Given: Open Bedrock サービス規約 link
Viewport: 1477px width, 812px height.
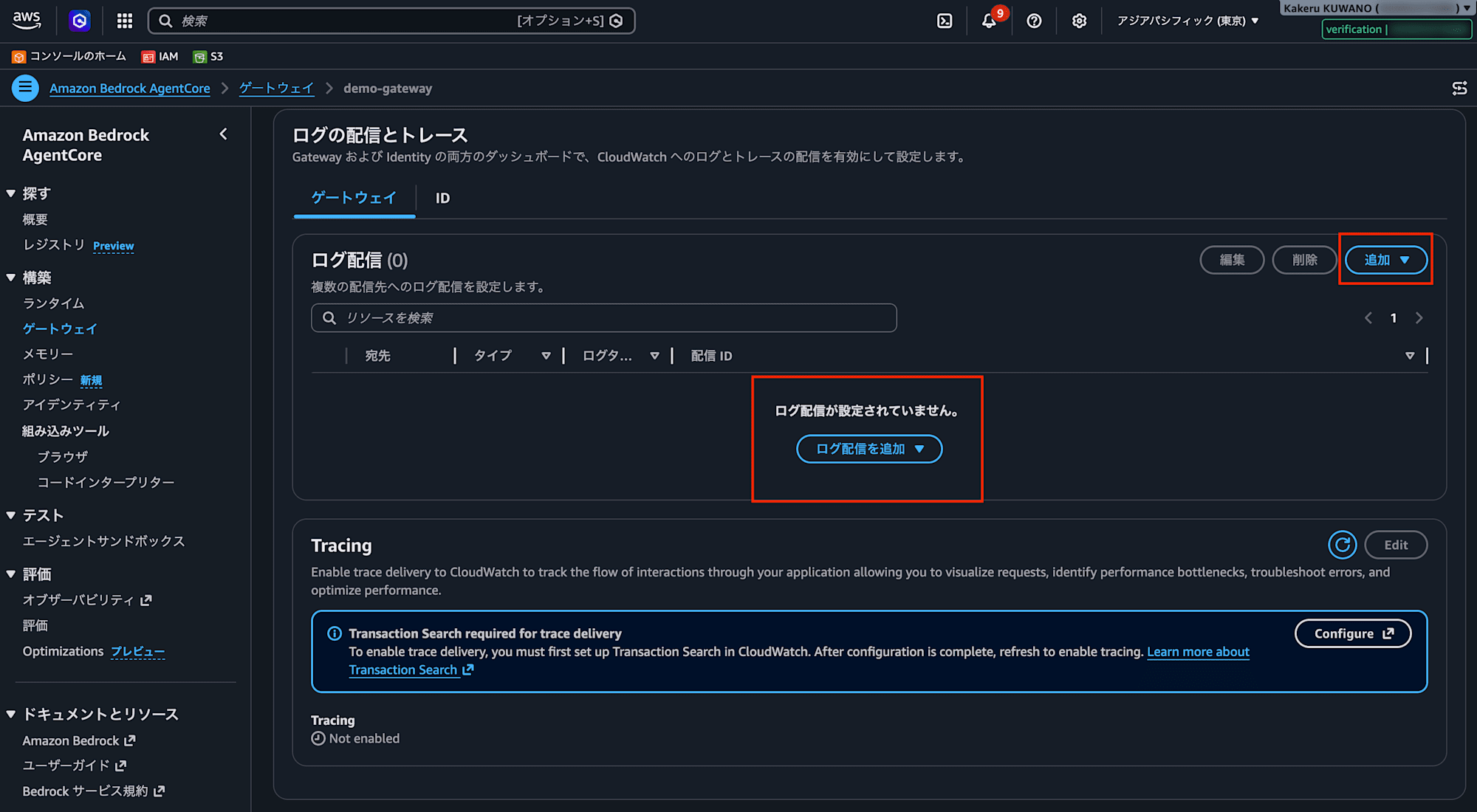Looking at the screenshot, I should pos(94,791).
